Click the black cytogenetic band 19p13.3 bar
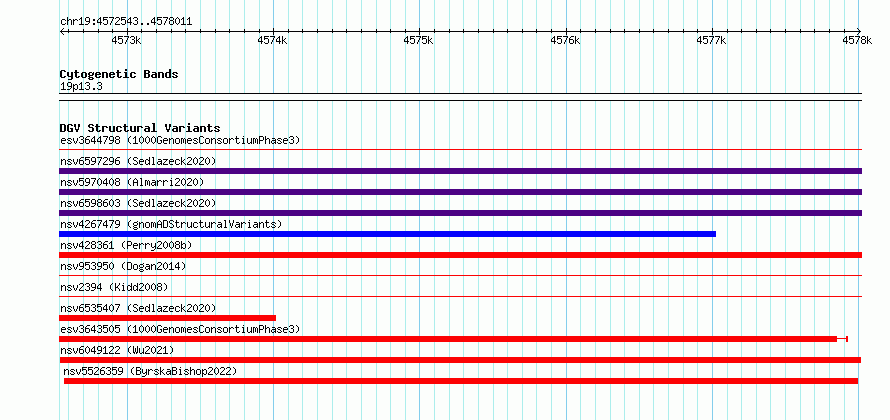 460,97
